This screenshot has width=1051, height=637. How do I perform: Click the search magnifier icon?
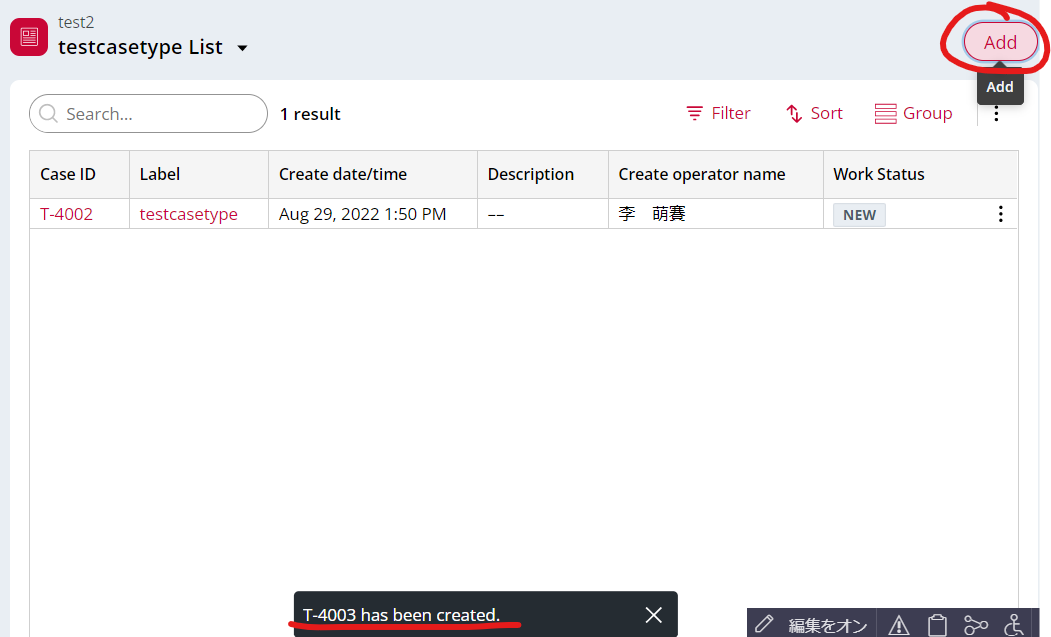point(48,113)
